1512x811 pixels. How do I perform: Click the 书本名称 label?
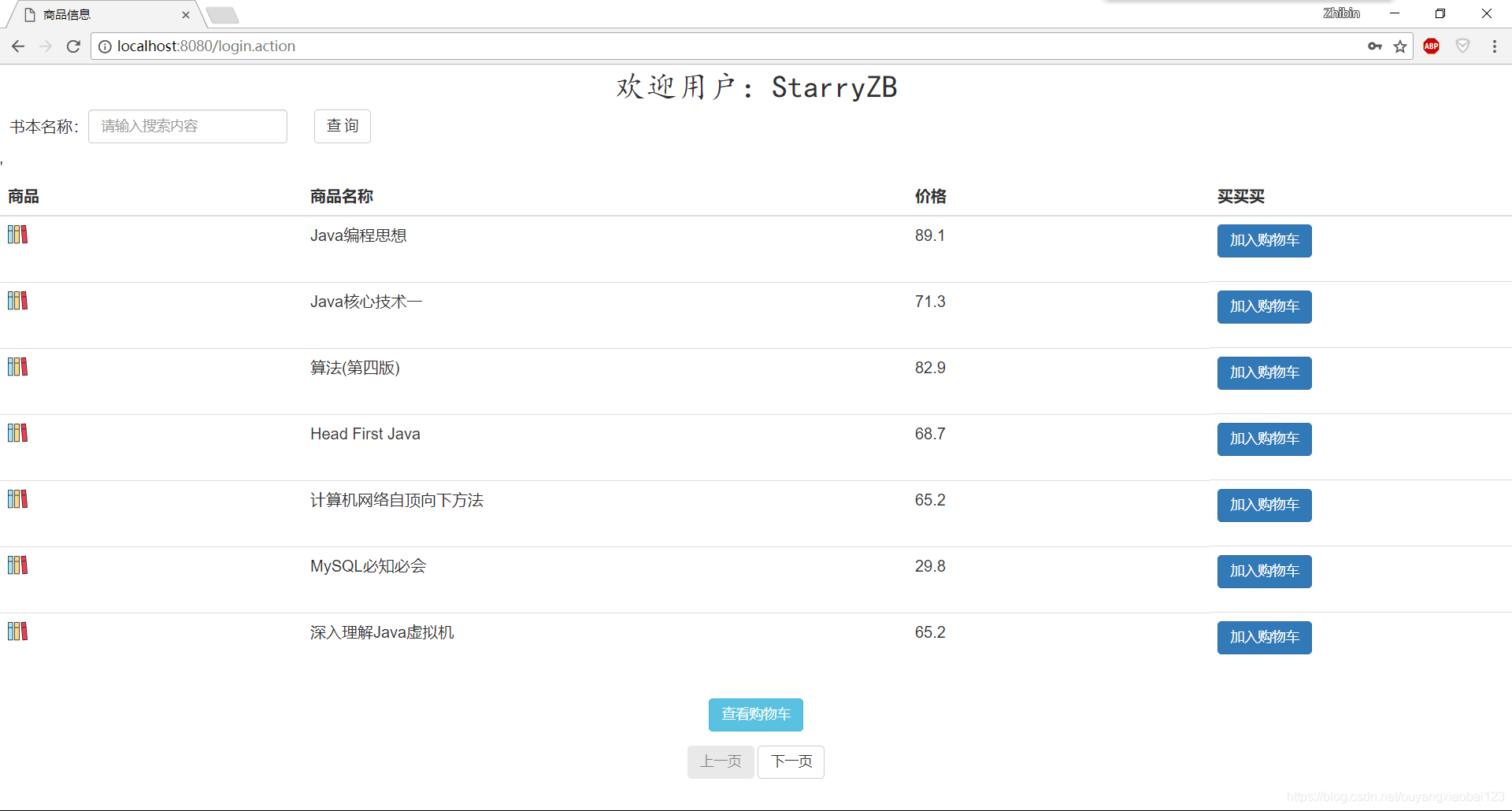click(x=44, y=127)
